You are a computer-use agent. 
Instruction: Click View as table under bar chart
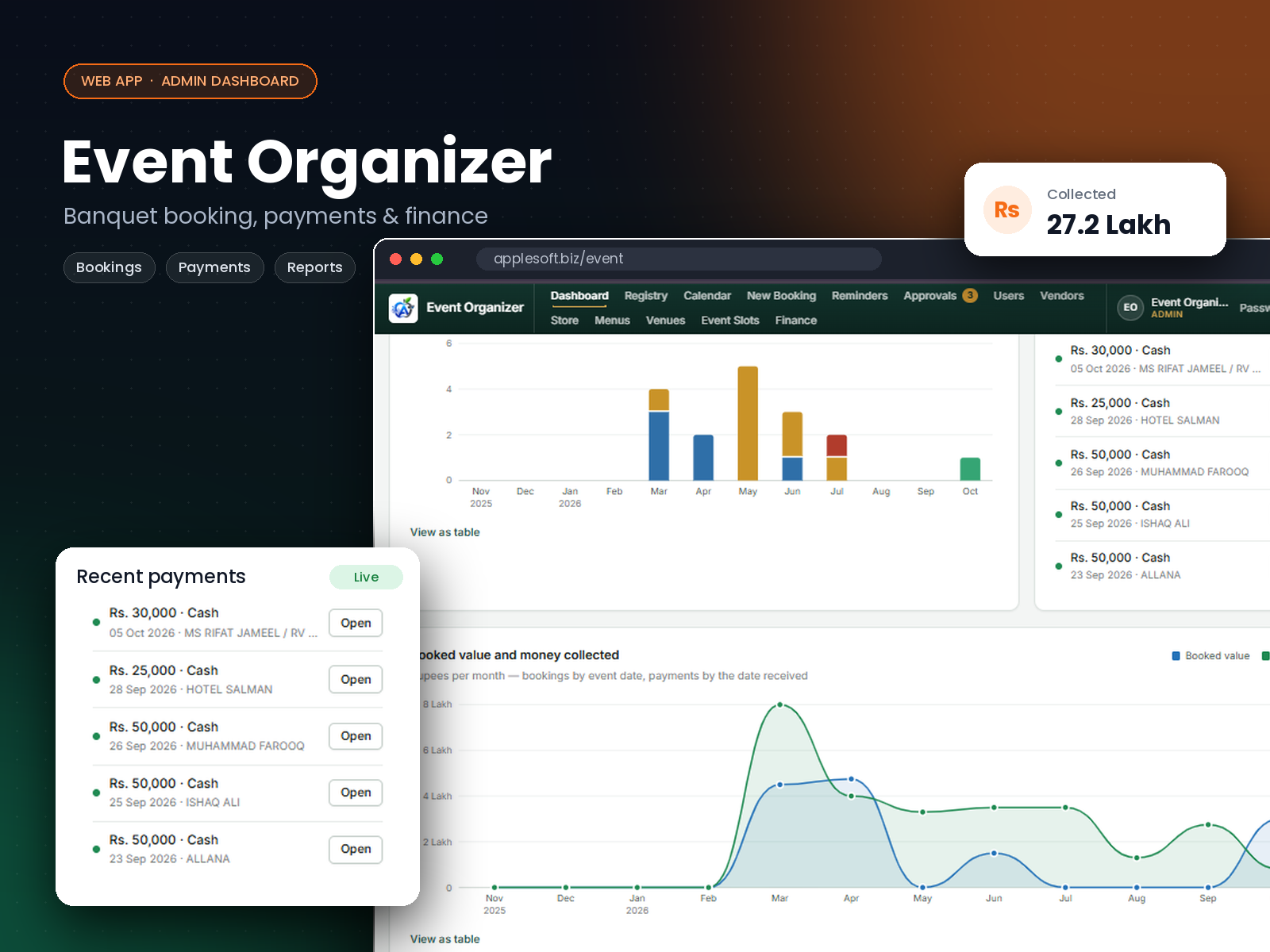coord(445,532)
